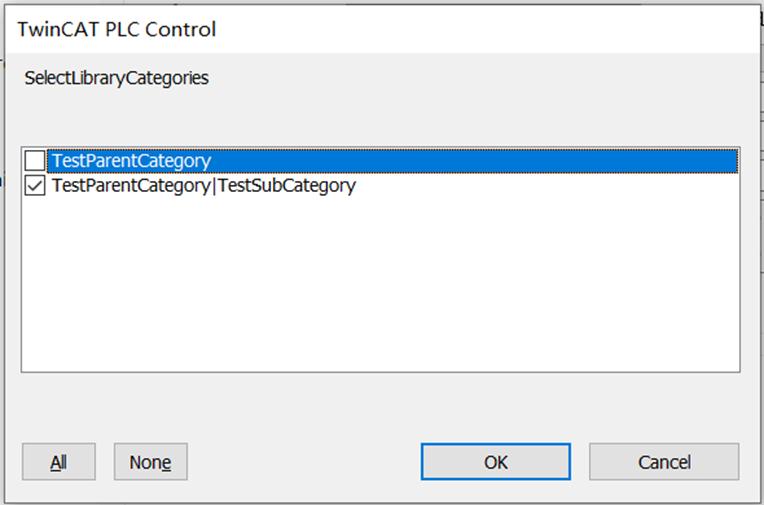Click empty title bar area right of the title
The image size is (764, 505).
coord(500,29)
